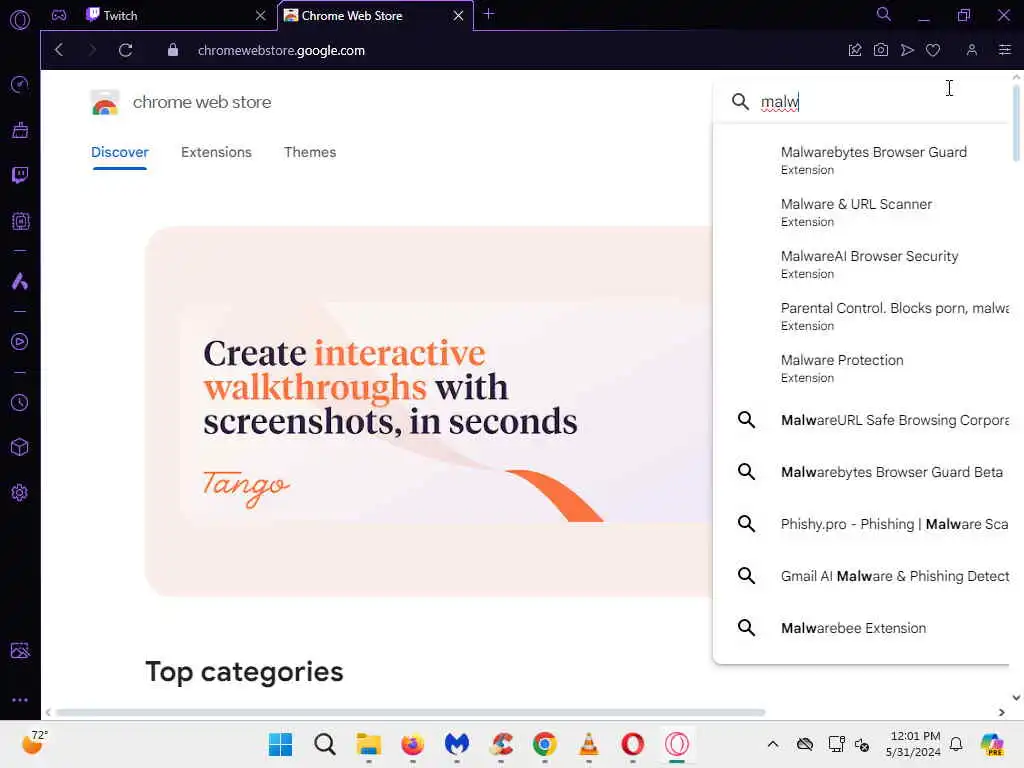Image resolution: width=1024 pixels, height=768 pixels.
Task: Search for Gmail AI Malware & Phishing Detector
Action: click(x=862, y=576)
